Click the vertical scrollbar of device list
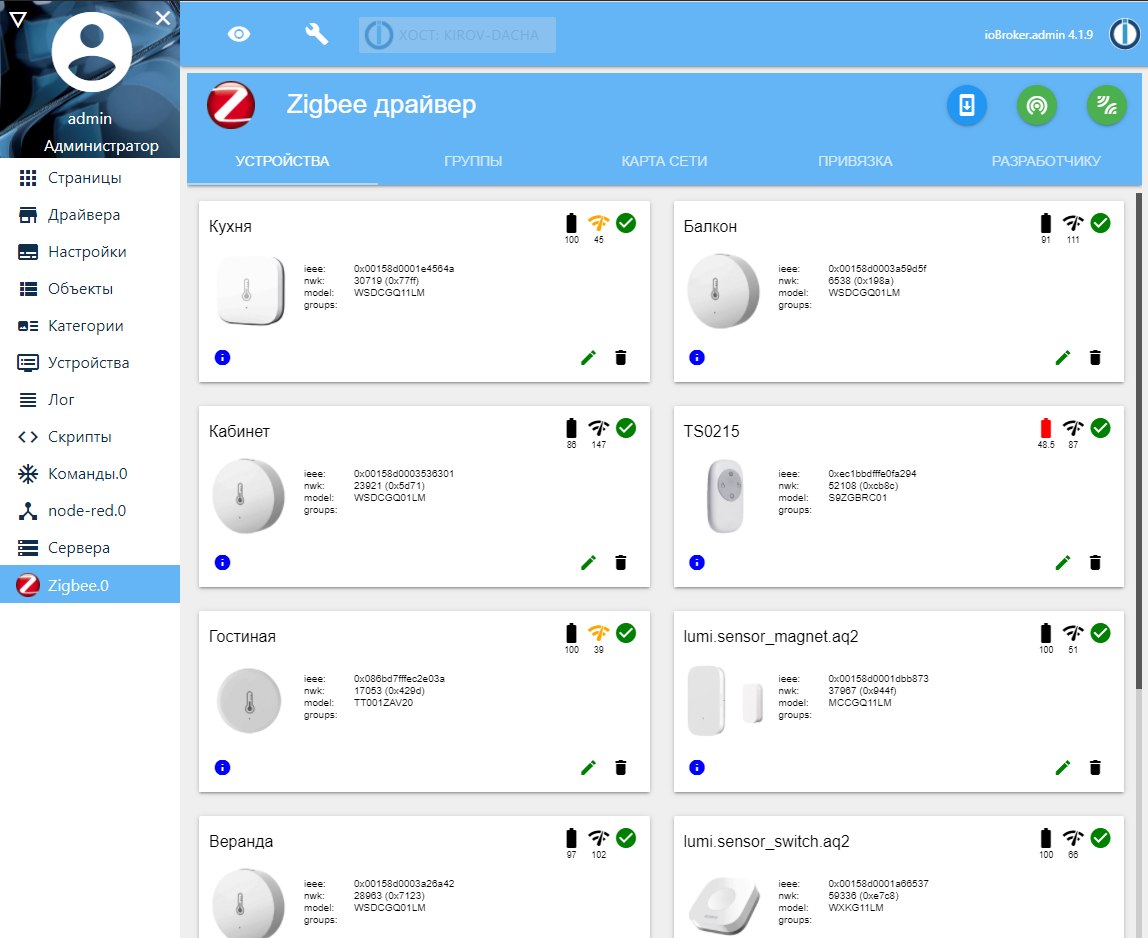 pos(1138,439)
